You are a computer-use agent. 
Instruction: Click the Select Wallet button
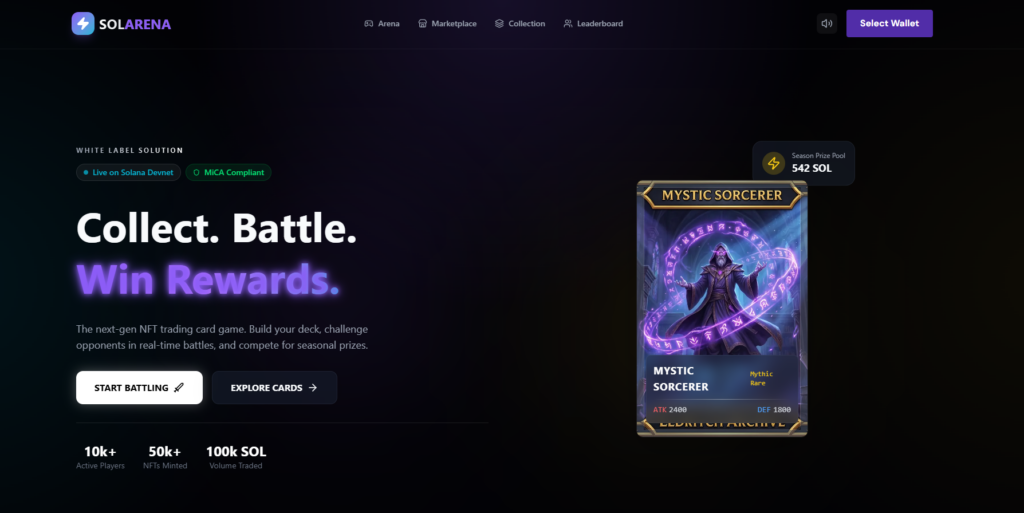(x=889, y=23)
